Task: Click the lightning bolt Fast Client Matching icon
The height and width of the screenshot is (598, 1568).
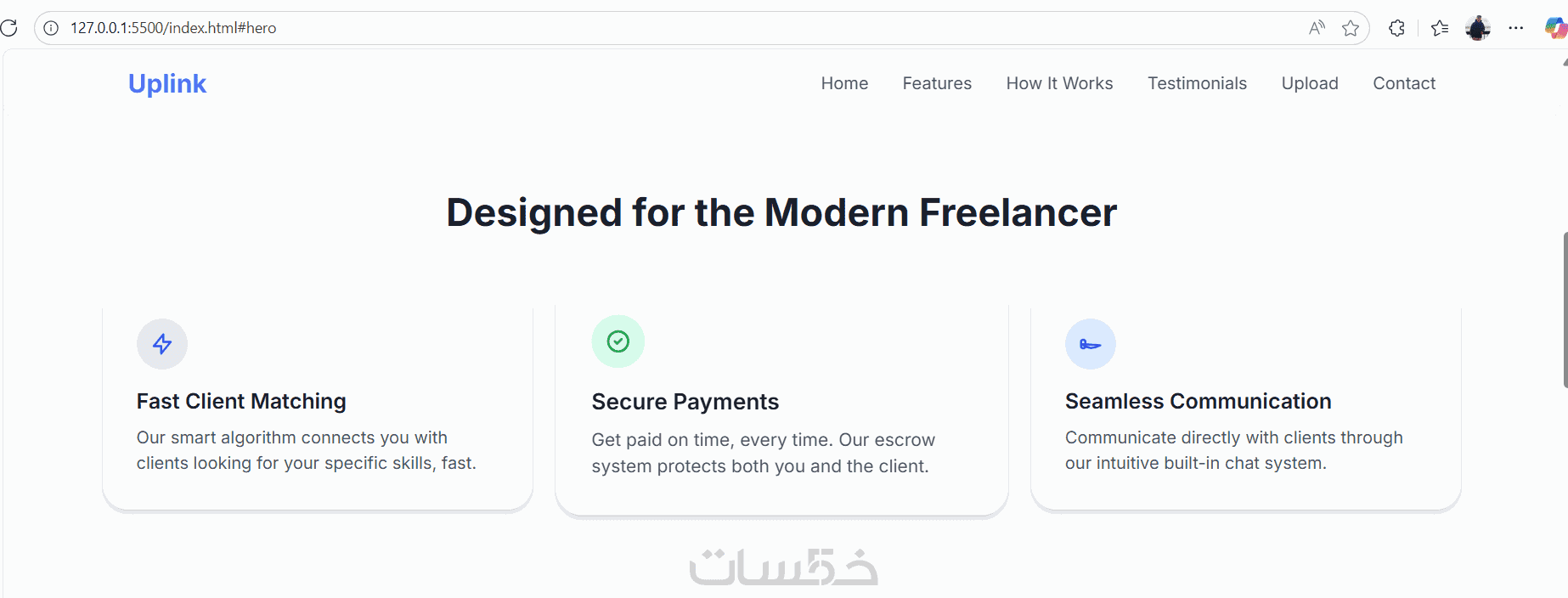Action: click(x=162, y=344)
